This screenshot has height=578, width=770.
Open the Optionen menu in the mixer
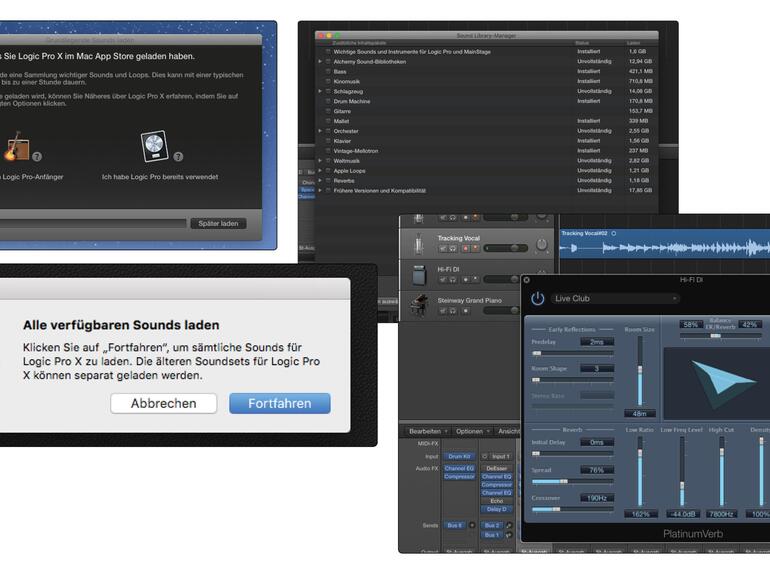pyautogui.click(x=472, y=431)
